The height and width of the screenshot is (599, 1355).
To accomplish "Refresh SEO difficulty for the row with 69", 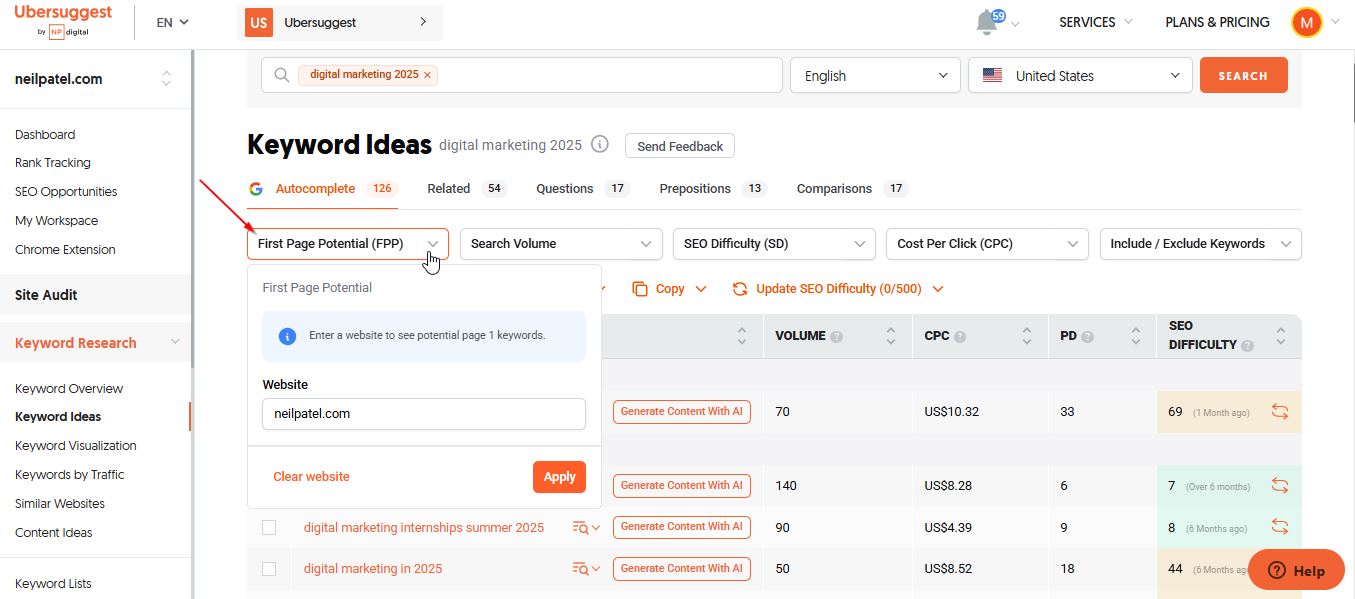I will (1280, 412).
